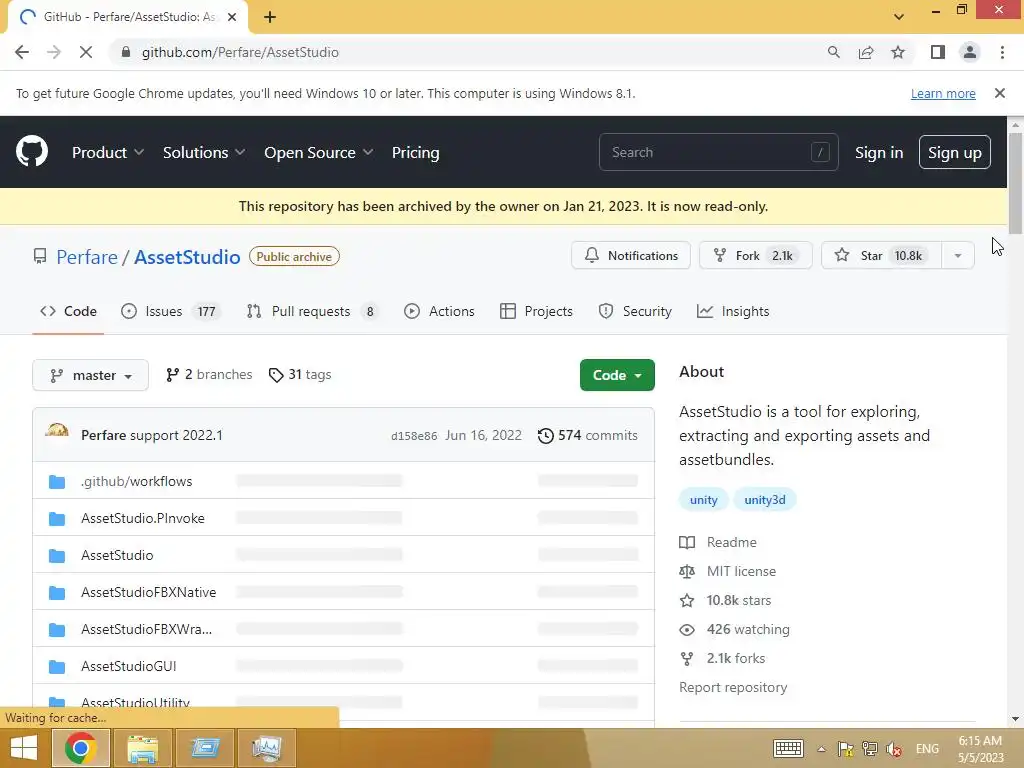Click the Action Center flag tray icon
The height and width of the screenshot is (768, 1024).
[x=845, y=748]
